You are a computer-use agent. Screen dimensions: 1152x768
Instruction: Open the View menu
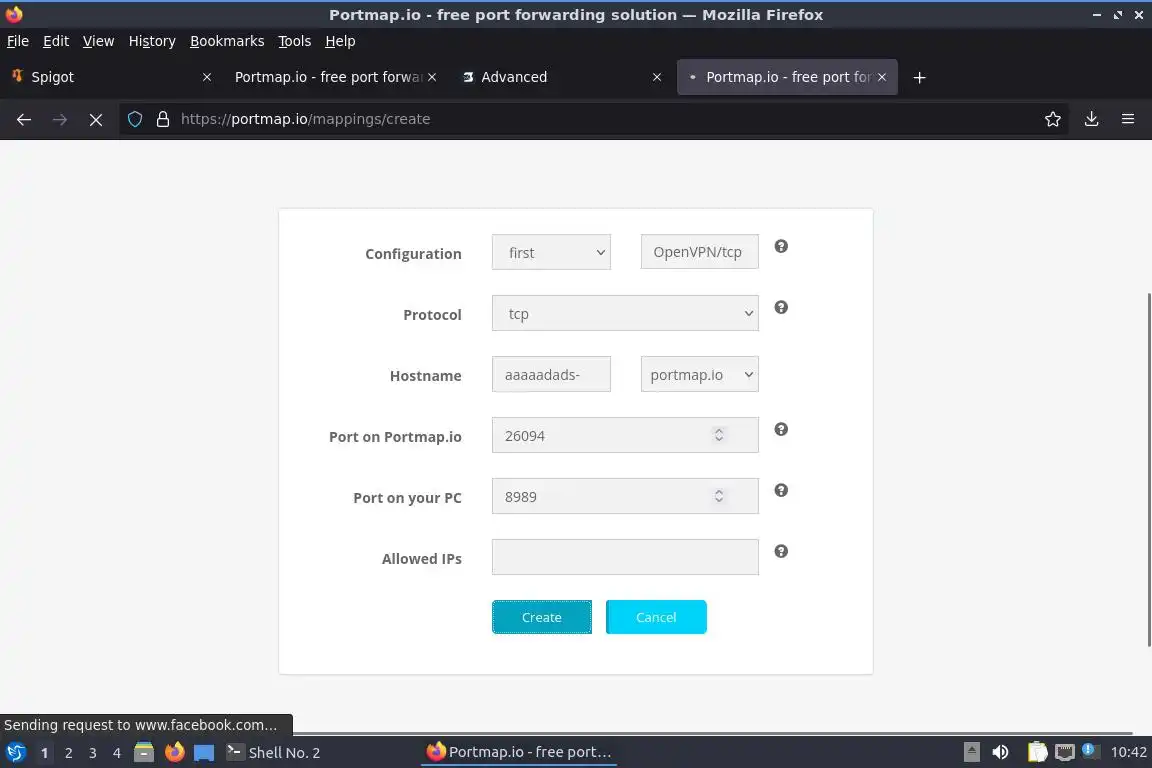(98, 41)
